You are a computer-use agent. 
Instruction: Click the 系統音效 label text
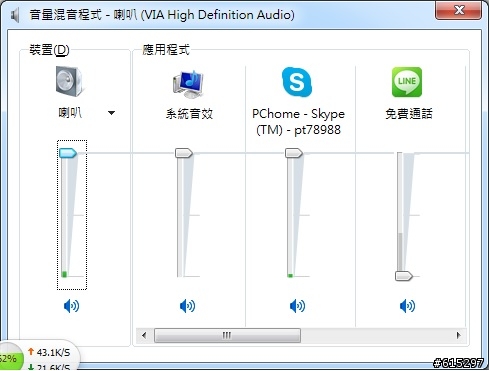(x=189, y=114)
